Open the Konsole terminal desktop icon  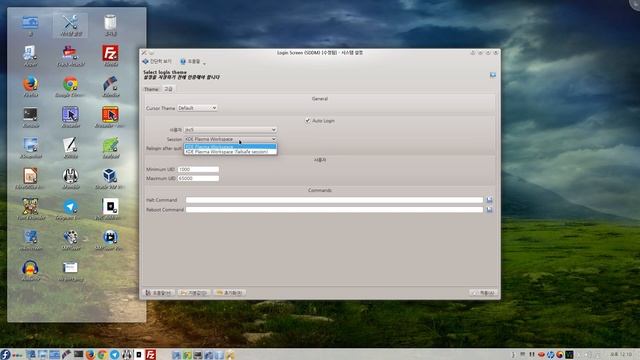click(x=30, y=117)
